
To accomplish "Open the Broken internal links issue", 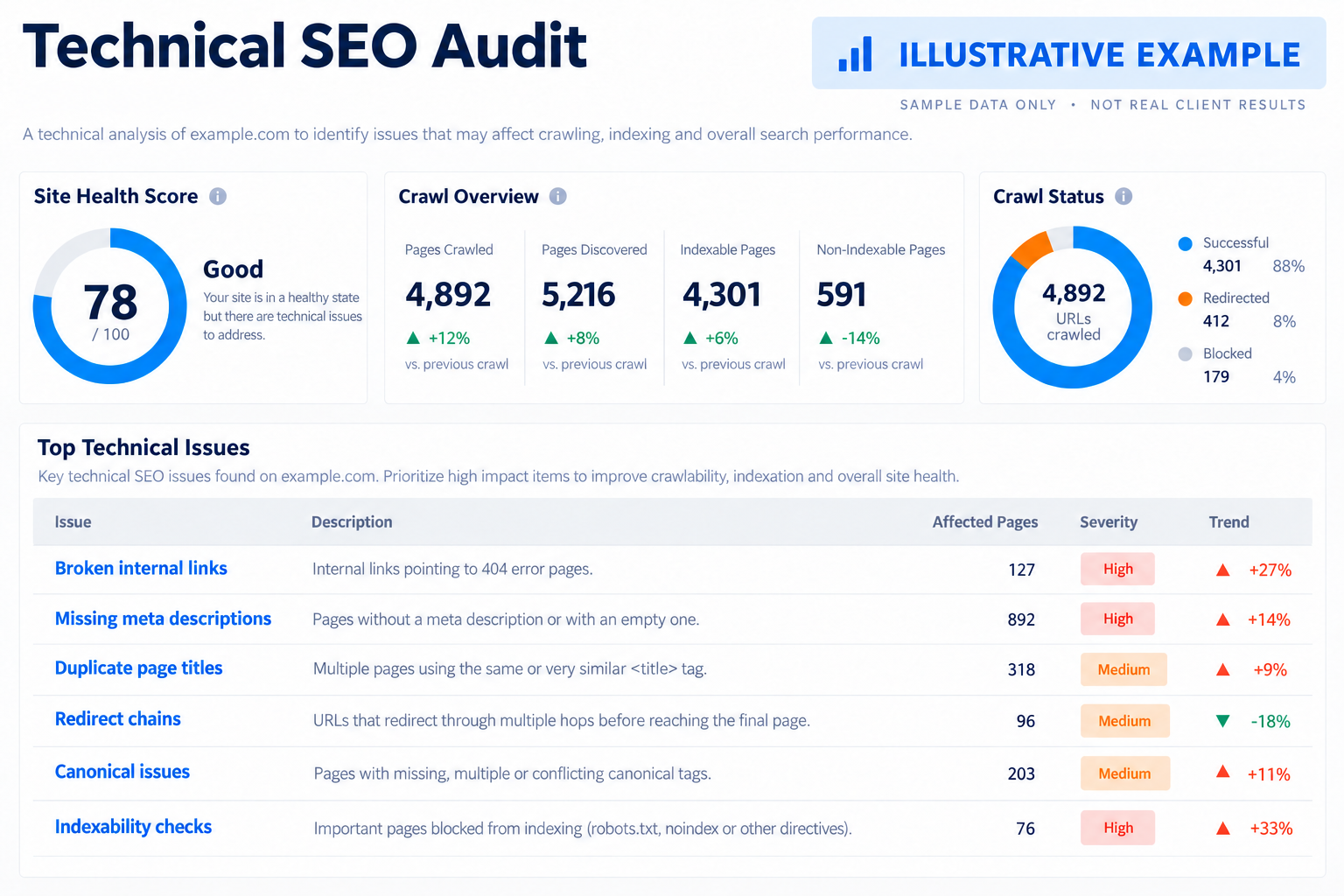I will pos(141,569).
